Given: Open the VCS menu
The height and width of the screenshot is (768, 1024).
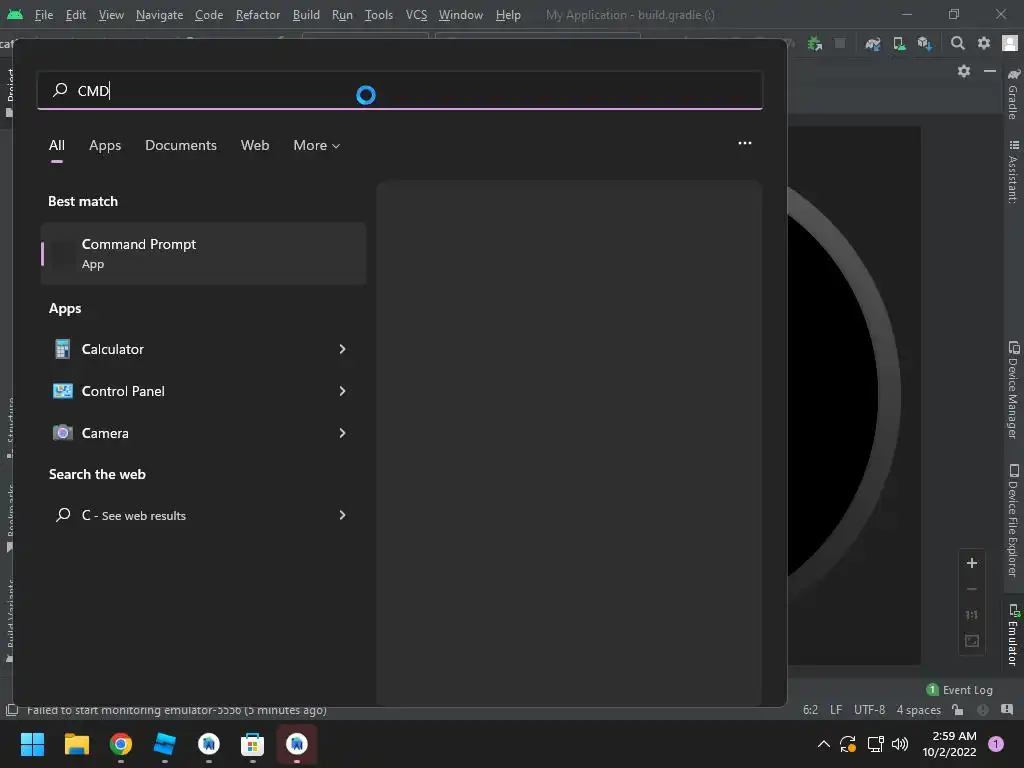Looking at the screenshot, I should [x=416, y=14].
